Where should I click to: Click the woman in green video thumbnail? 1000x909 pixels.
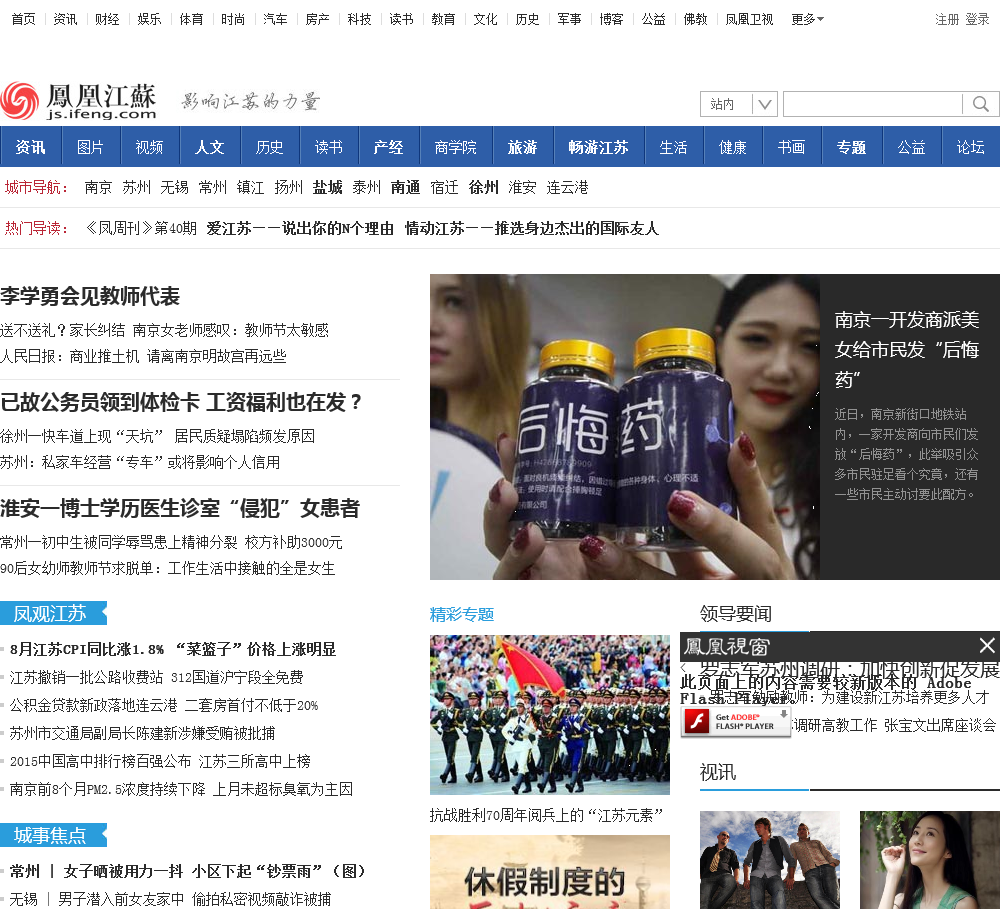[x=929, y=860]
